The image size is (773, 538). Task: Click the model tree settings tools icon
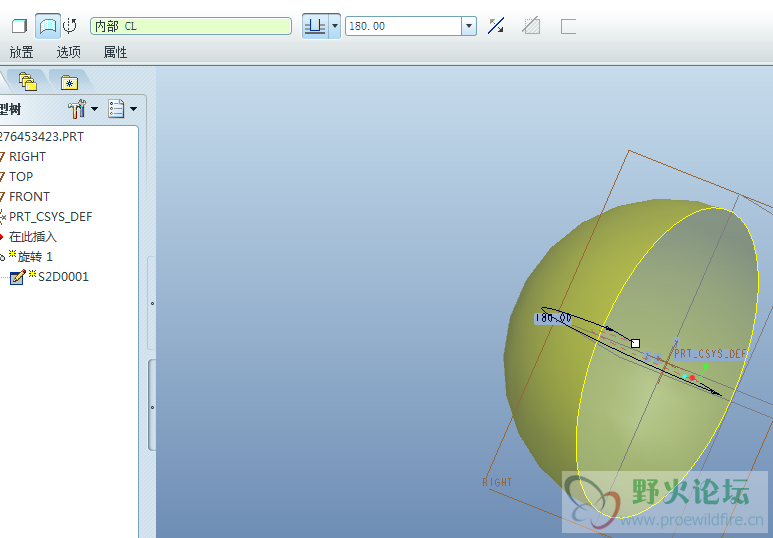(77, 108)
